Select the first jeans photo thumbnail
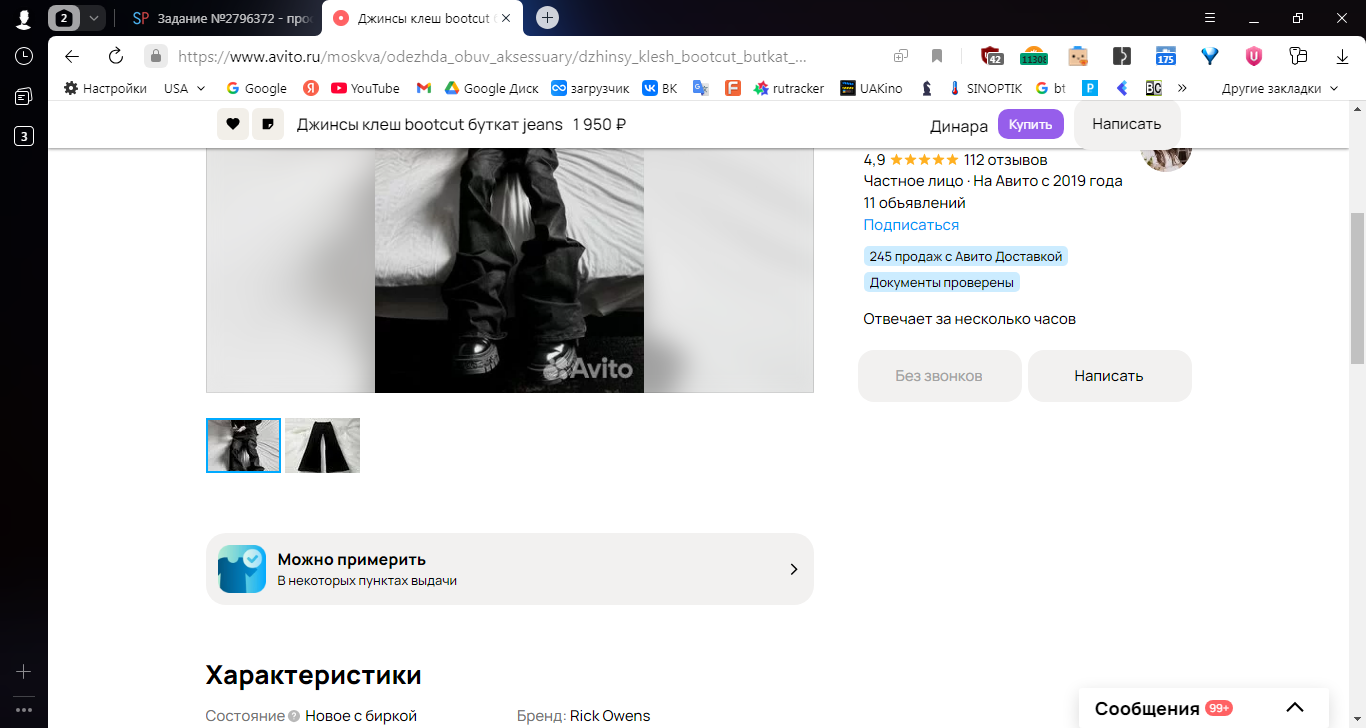 coord(243,445)
